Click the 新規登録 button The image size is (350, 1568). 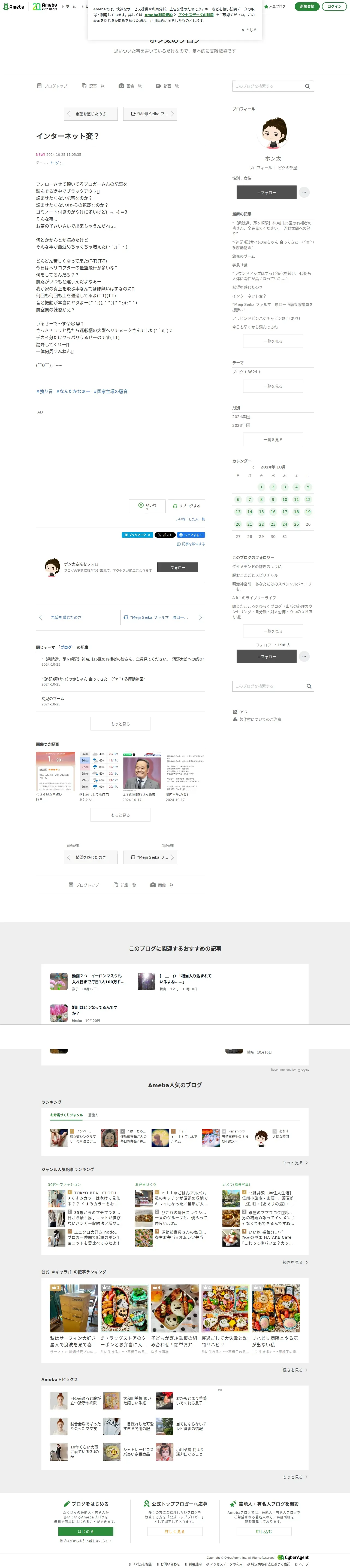tap(307, 6)
